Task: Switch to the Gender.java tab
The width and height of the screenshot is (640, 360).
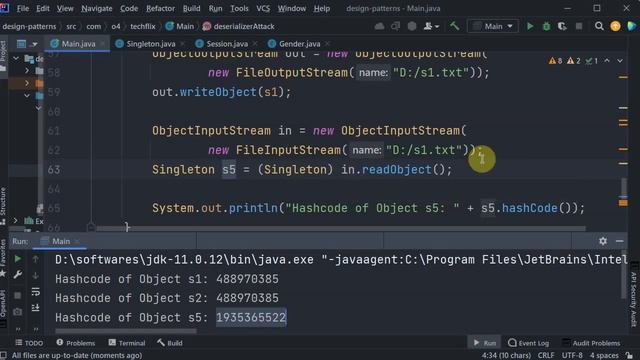Action: (300, 44)
